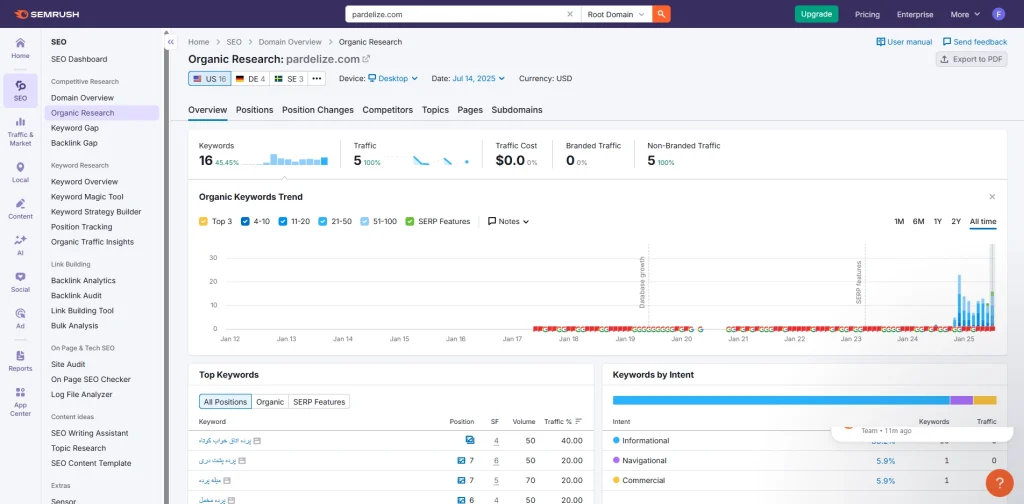Switch to the Pages tab
The width and height of the screenshot is (1024, 504).
point(470,110)
